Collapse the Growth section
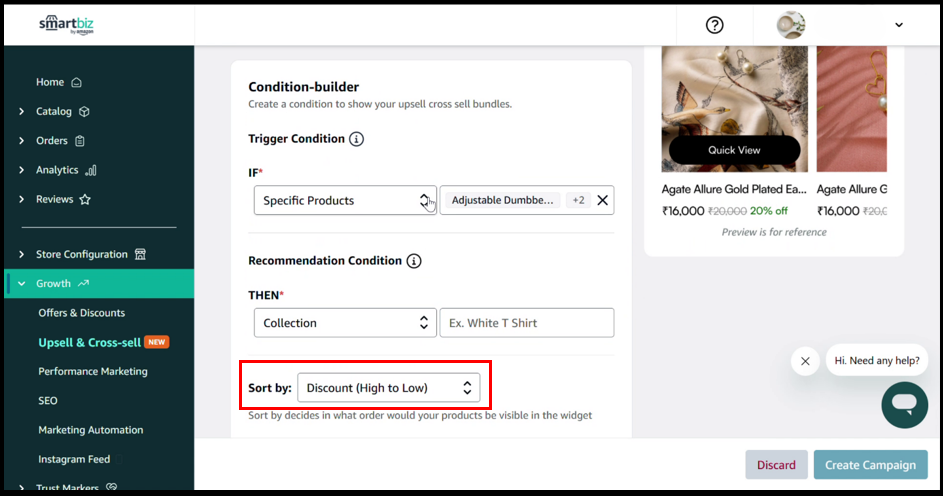This screenshot has height=496, width=943. [22, 284]
